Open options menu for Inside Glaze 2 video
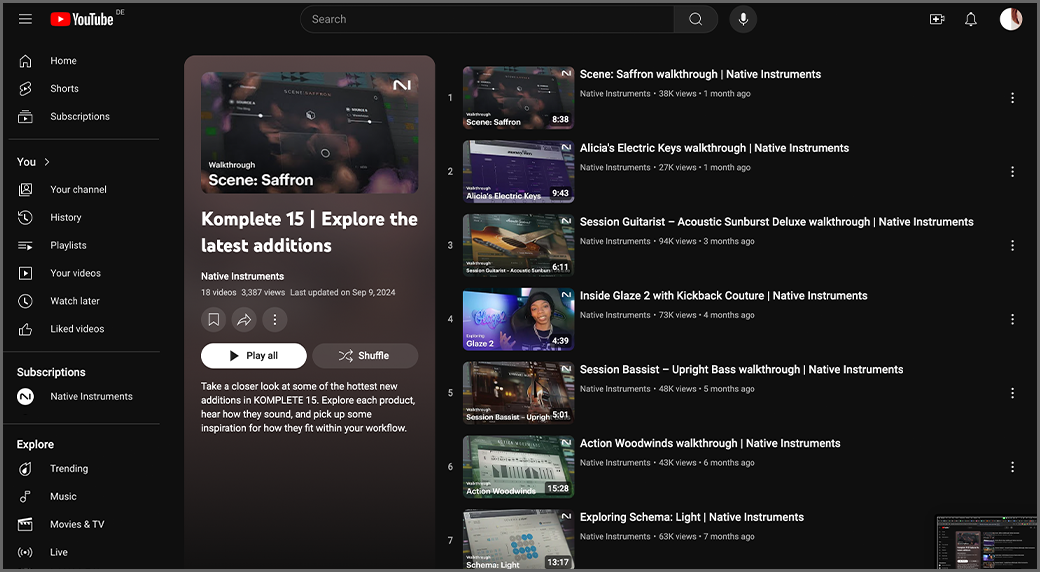The height and width of the screenshot is (572, 1040). (1012, 319)
